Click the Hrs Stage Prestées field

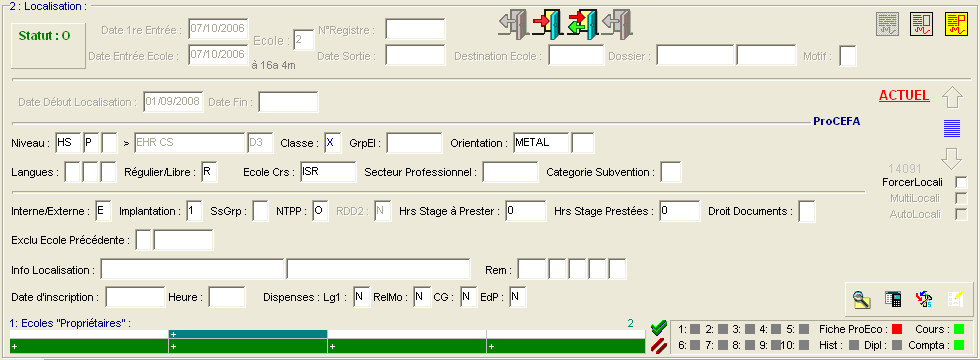(679, 211)
